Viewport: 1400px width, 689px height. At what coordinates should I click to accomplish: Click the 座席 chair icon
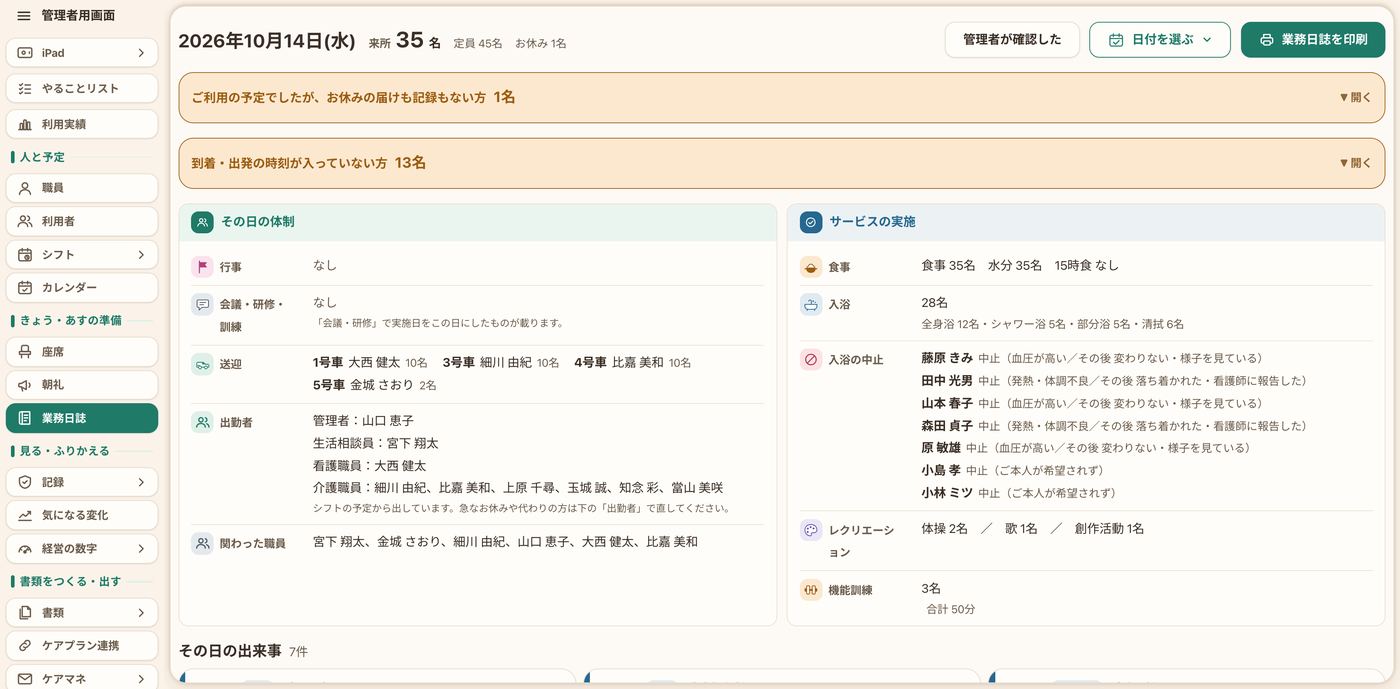[25, 352]
